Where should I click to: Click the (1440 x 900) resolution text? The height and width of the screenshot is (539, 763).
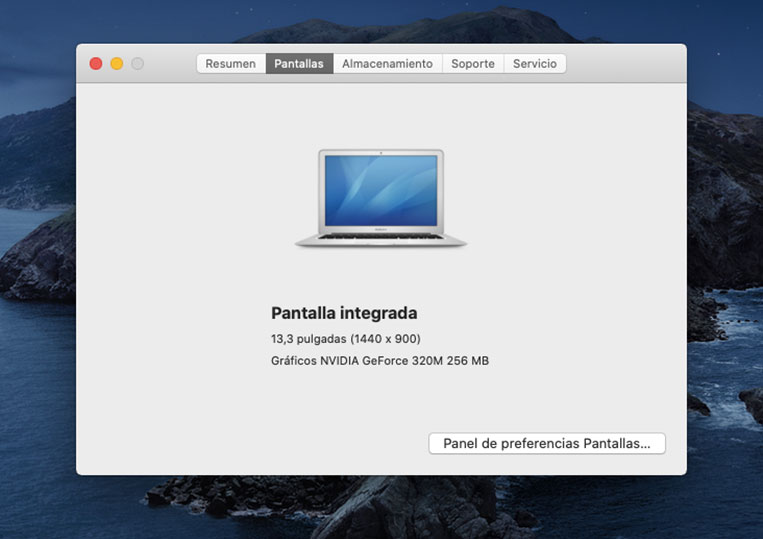tap(385, 339)
